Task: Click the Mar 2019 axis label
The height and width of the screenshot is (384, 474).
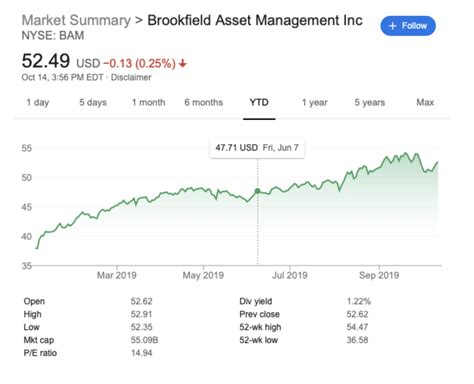Action: click(x=117, y=275)
